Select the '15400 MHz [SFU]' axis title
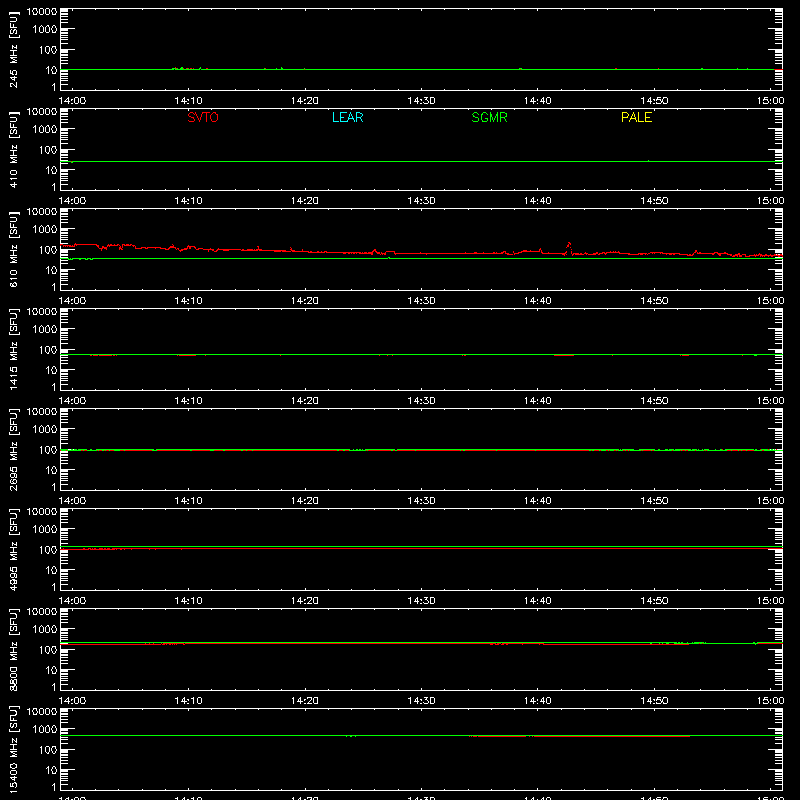 coord(13,749)
